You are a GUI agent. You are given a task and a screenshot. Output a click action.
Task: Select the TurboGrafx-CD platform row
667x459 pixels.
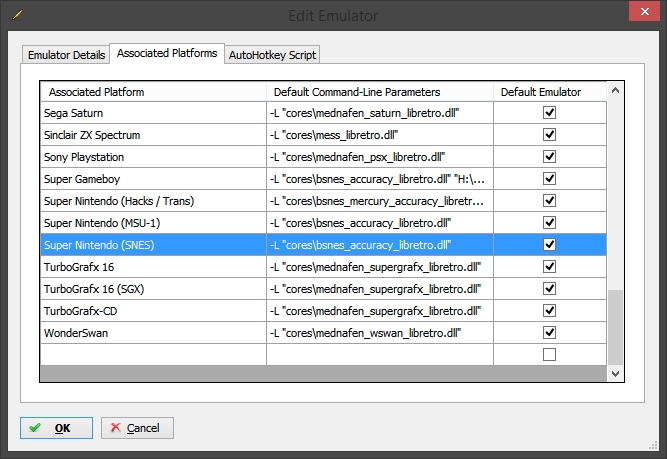coord(153,311)
